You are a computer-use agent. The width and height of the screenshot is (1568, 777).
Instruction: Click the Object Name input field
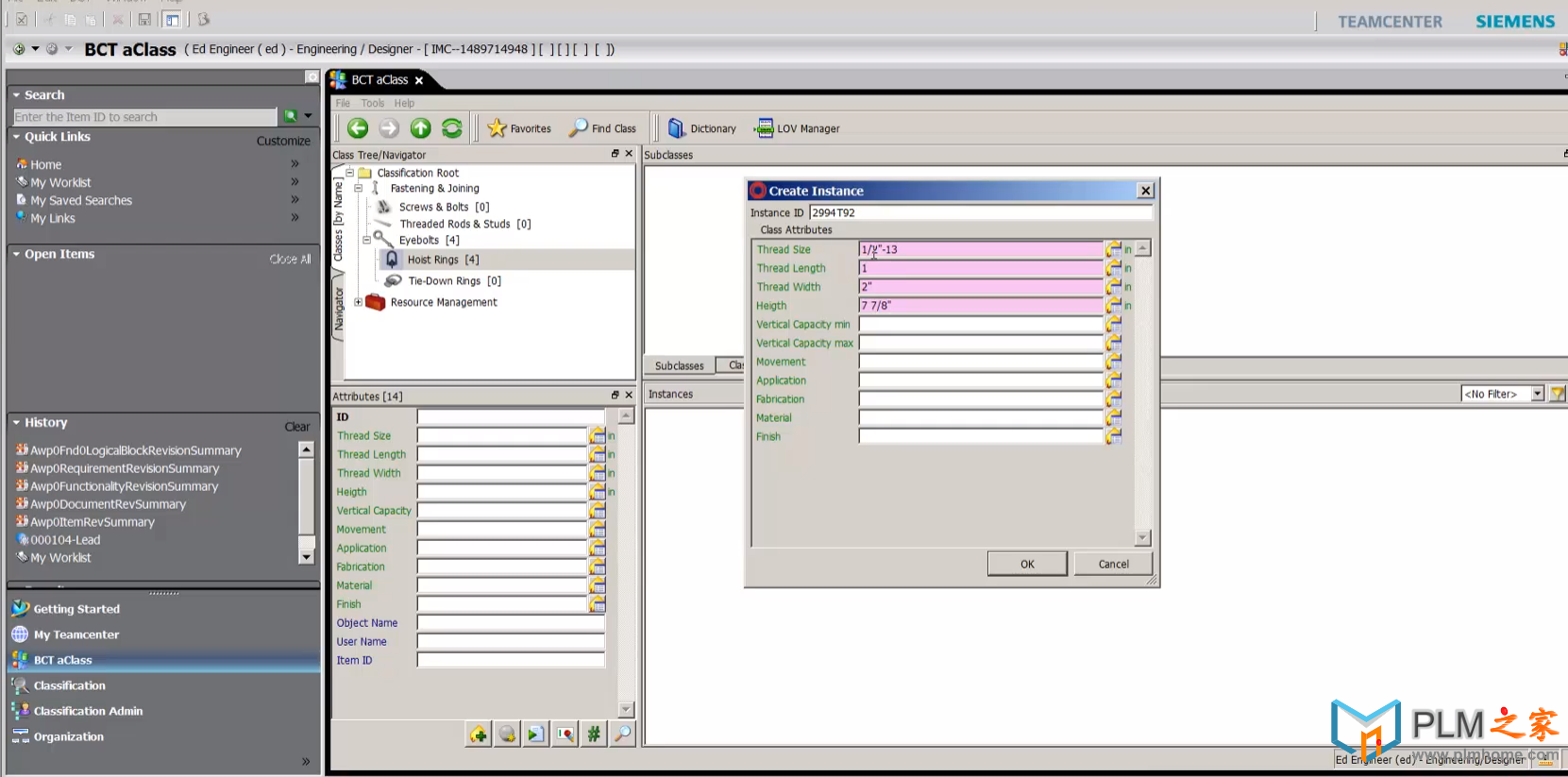click(x=511, y=623)
